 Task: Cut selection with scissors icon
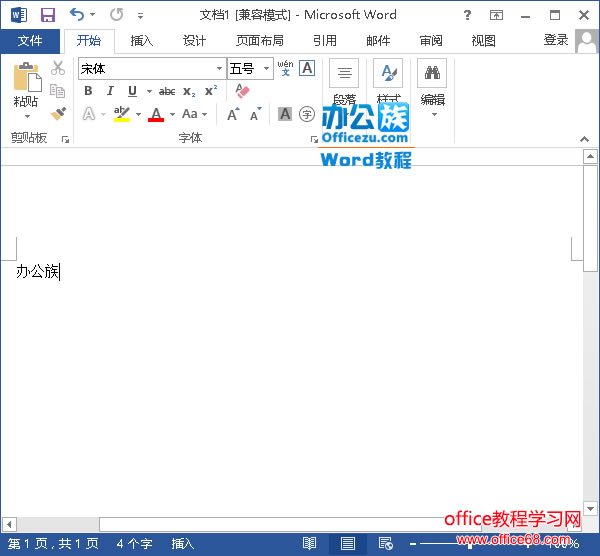tap(58, 68)
